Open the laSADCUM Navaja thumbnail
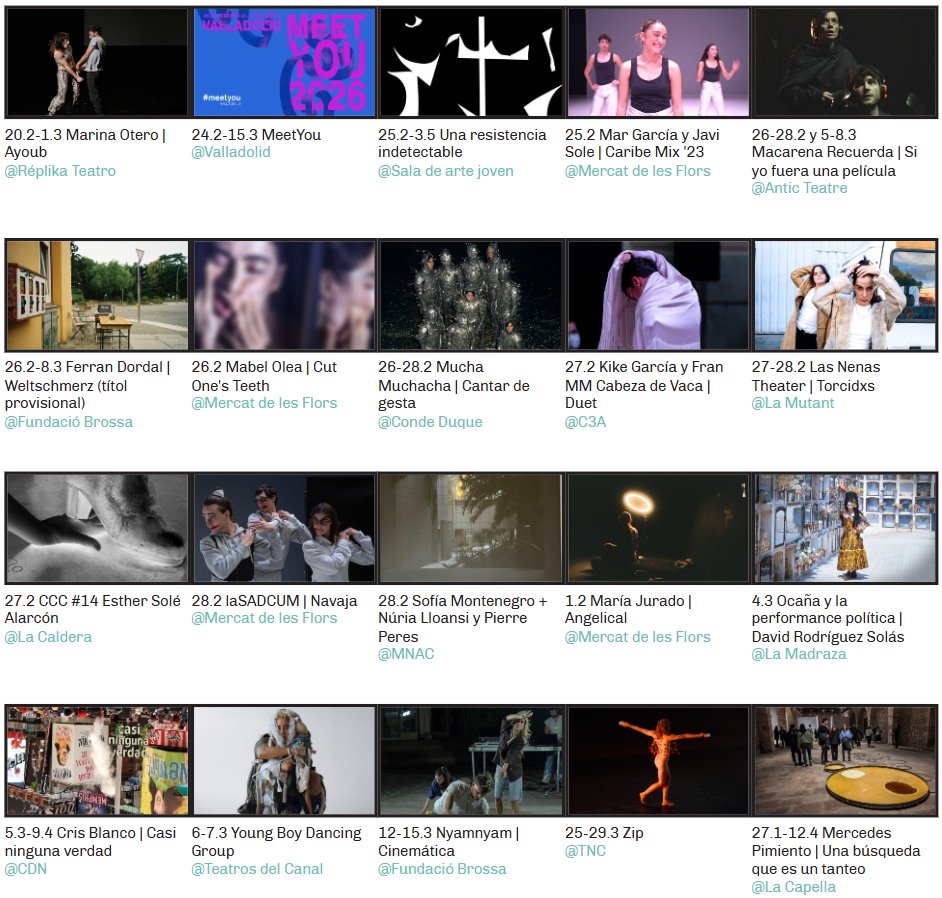Image resolution: width=942 pixels, height=898 pixels. (284, 528)
